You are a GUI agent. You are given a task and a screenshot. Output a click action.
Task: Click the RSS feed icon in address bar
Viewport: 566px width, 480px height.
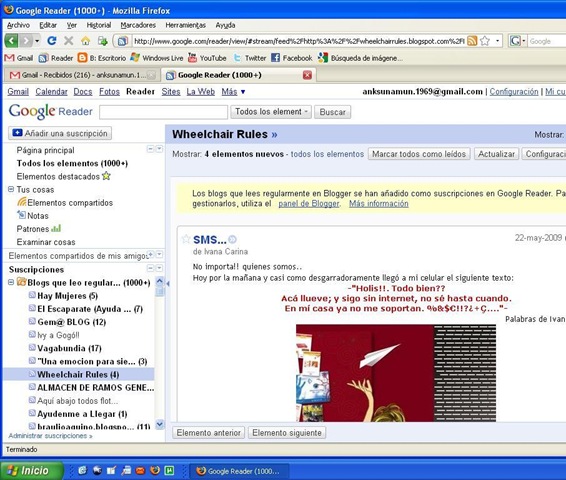coord(472,41)
